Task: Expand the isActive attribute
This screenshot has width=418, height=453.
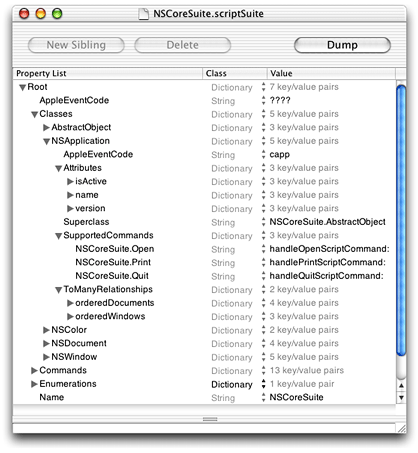Action: [x=70, y=181]
